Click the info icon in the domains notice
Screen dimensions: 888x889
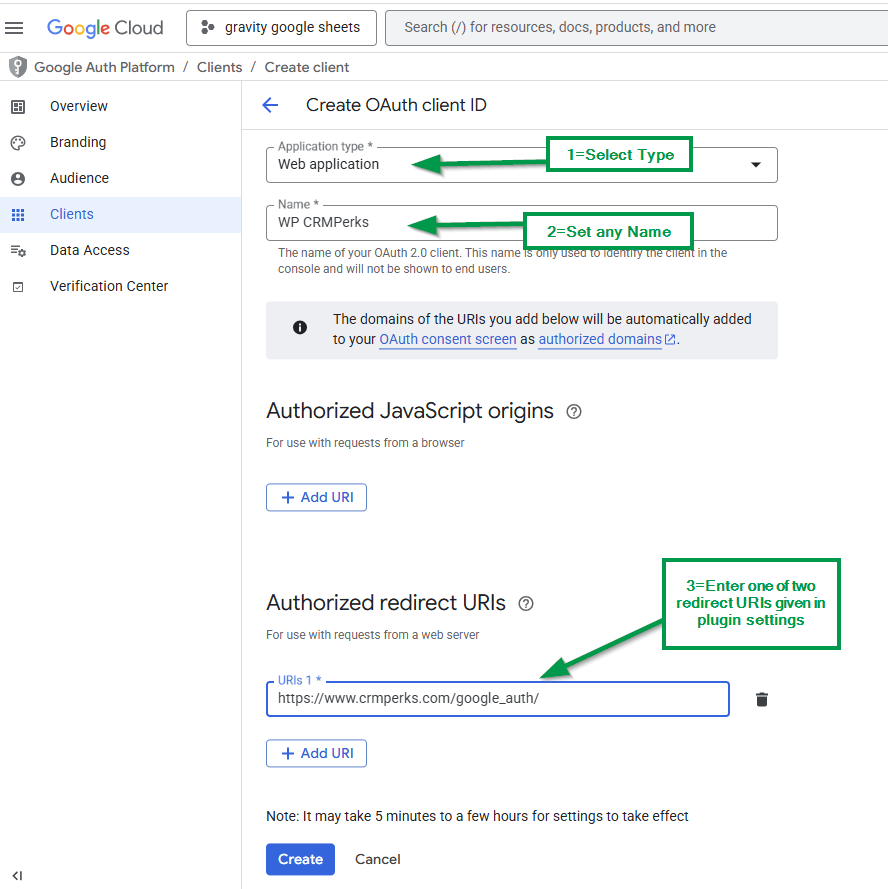[x=300, y=327]
